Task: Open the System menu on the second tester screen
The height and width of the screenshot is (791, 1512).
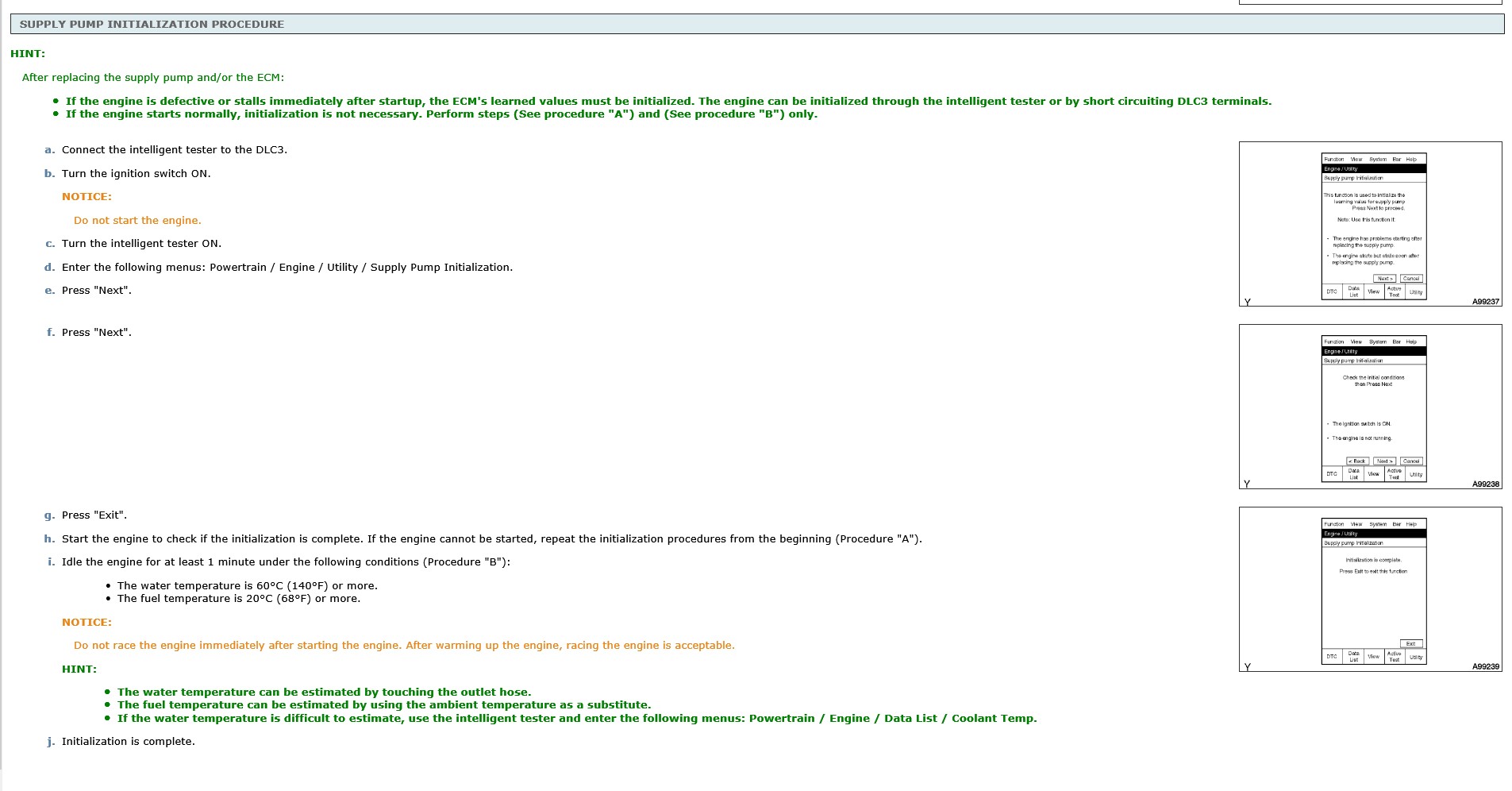Action: (x=1377, y=341)
